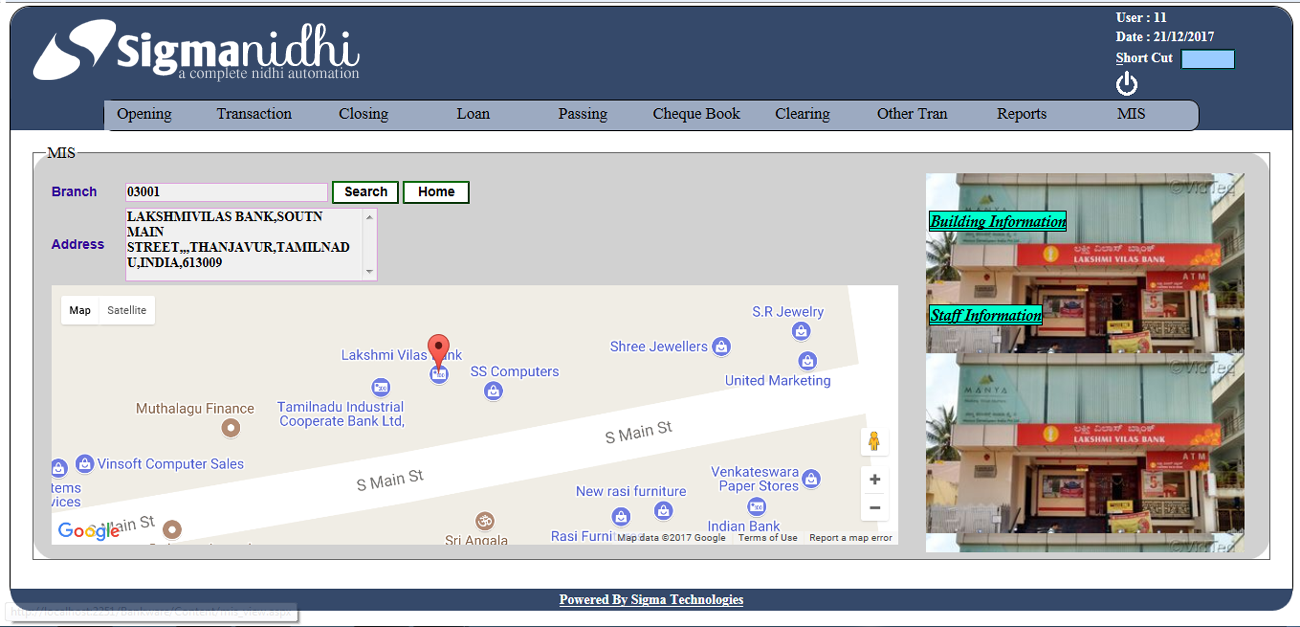The image size is (1300, 627).
Task: Click the S.R Jewelry shop marker icon
Action: tap(800, 331)
